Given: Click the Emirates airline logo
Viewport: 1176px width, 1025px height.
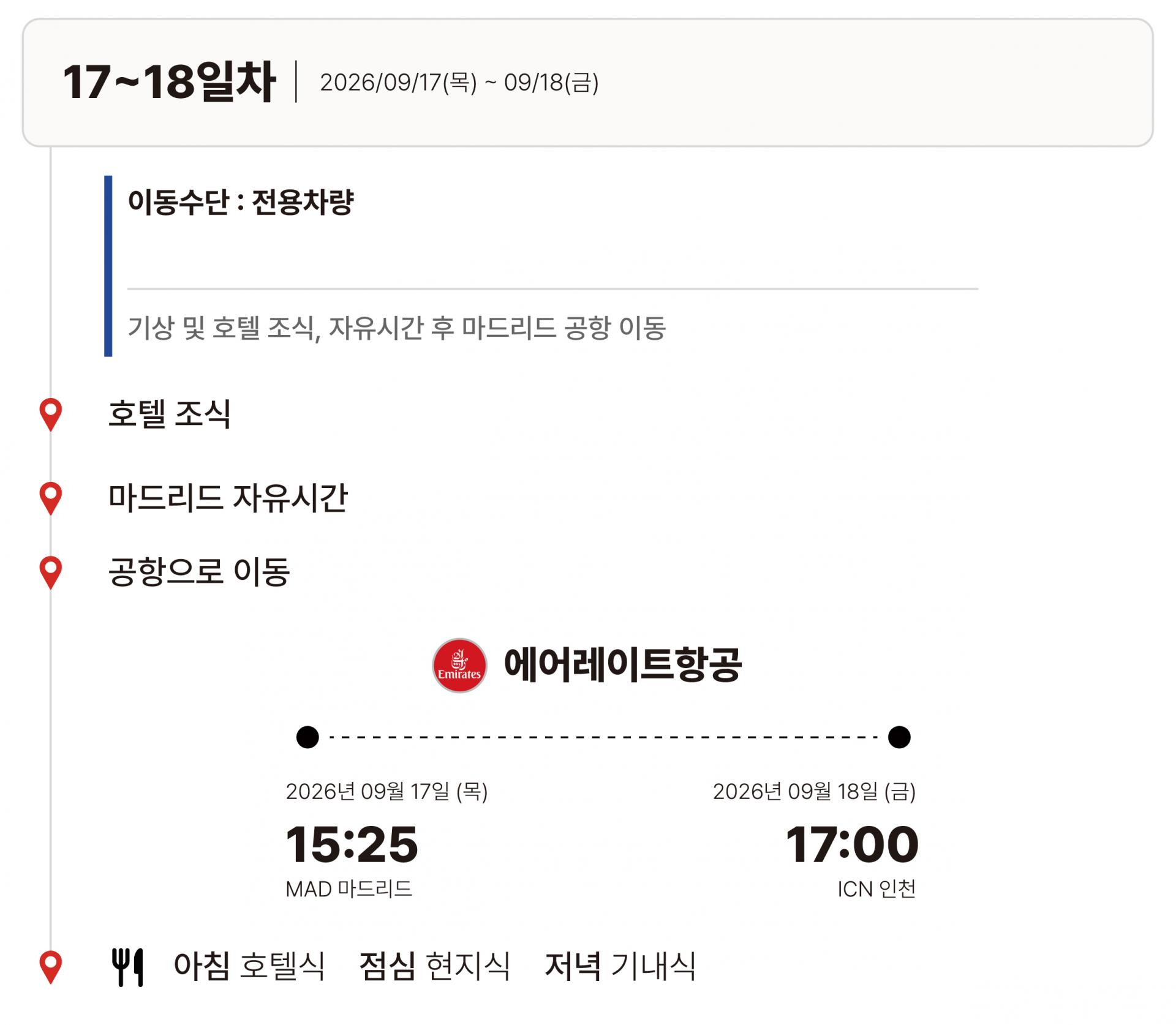Looking at the screenshot, I should point(459,666).
